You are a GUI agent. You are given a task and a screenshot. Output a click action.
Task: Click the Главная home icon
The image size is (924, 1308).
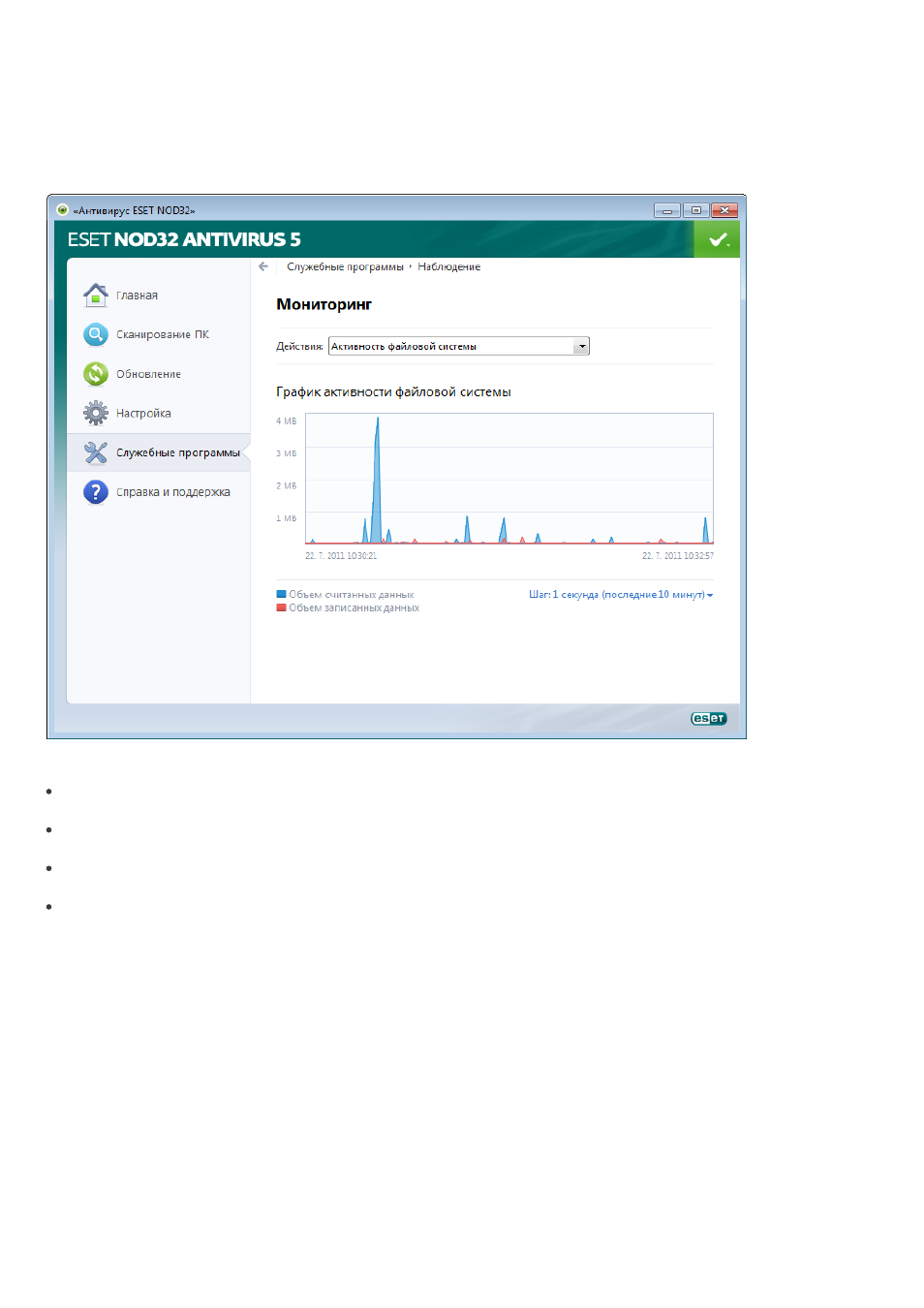[x=96, y=295]
